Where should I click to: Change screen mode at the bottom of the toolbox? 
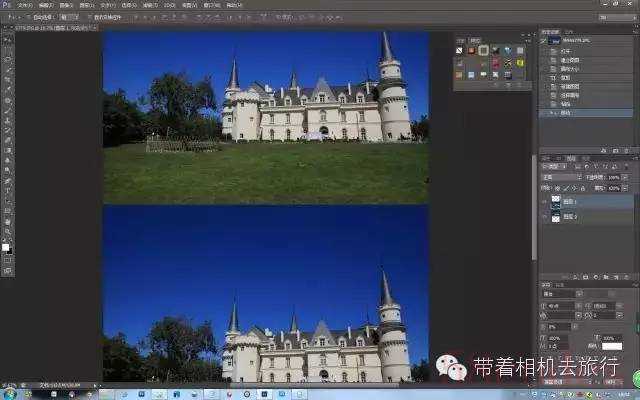7,271
